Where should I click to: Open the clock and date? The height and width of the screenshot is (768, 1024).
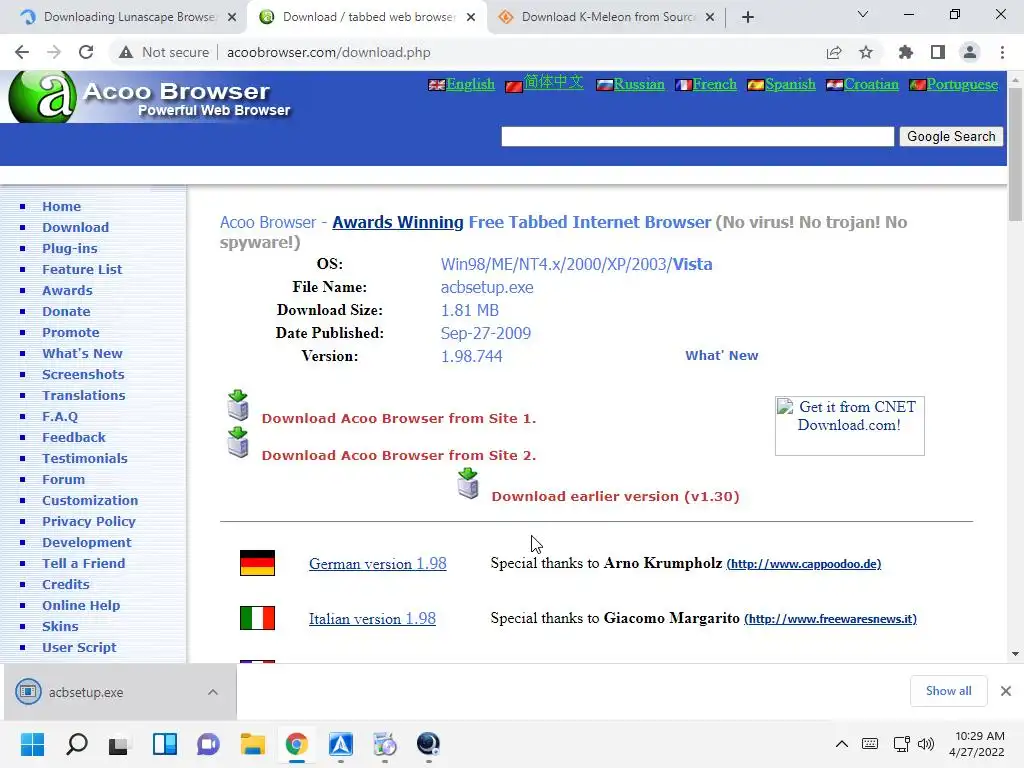click(977, 744)
